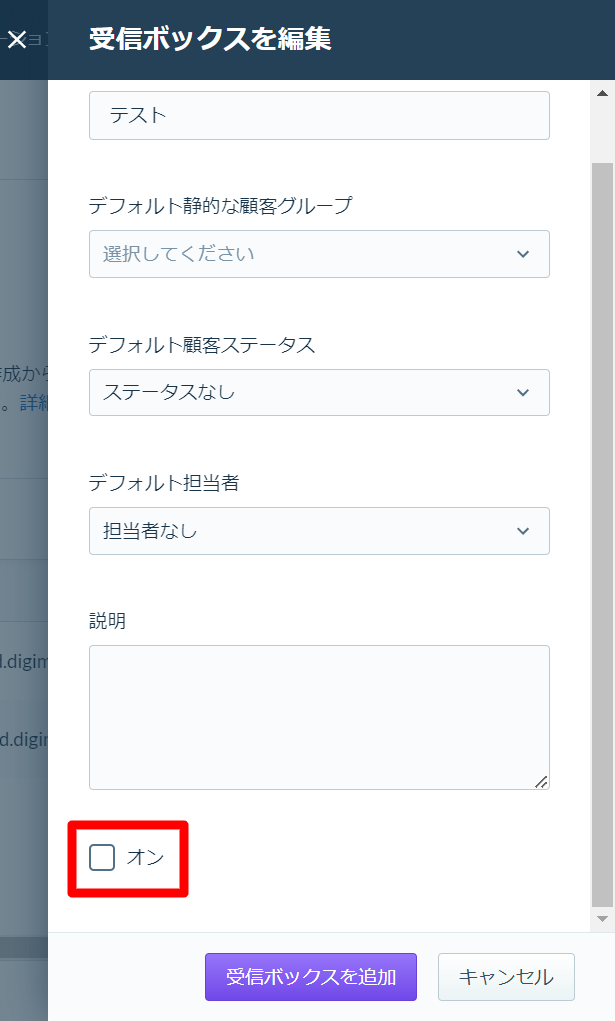Enable the オン checkbox
Screen dimensions: 615x1021
[x=100, y=858]
